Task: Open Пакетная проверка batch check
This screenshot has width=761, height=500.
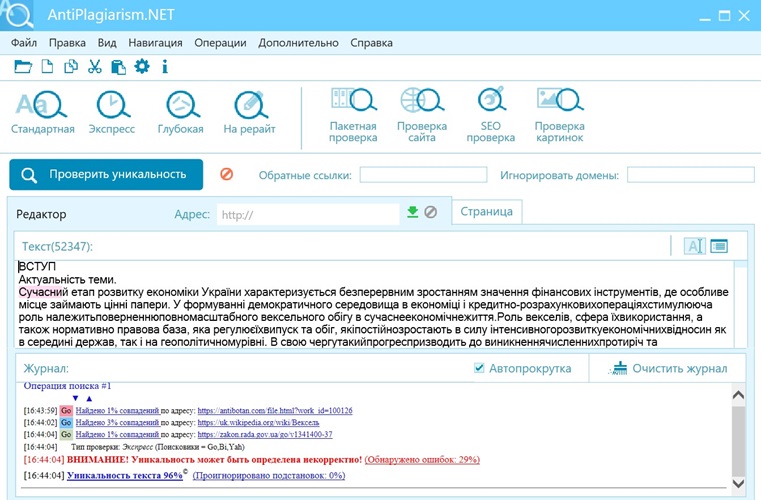Action: (353, 116)
